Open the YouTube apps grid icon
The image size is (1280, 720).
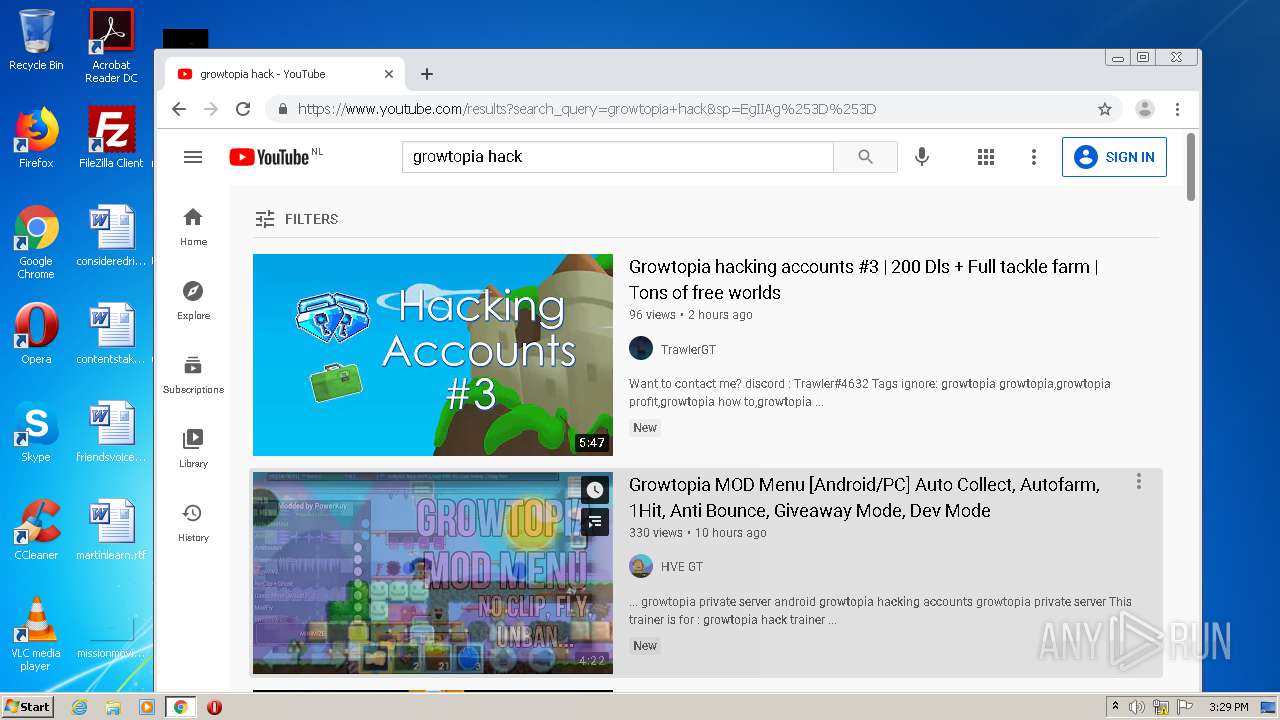[x=986, y=157]
